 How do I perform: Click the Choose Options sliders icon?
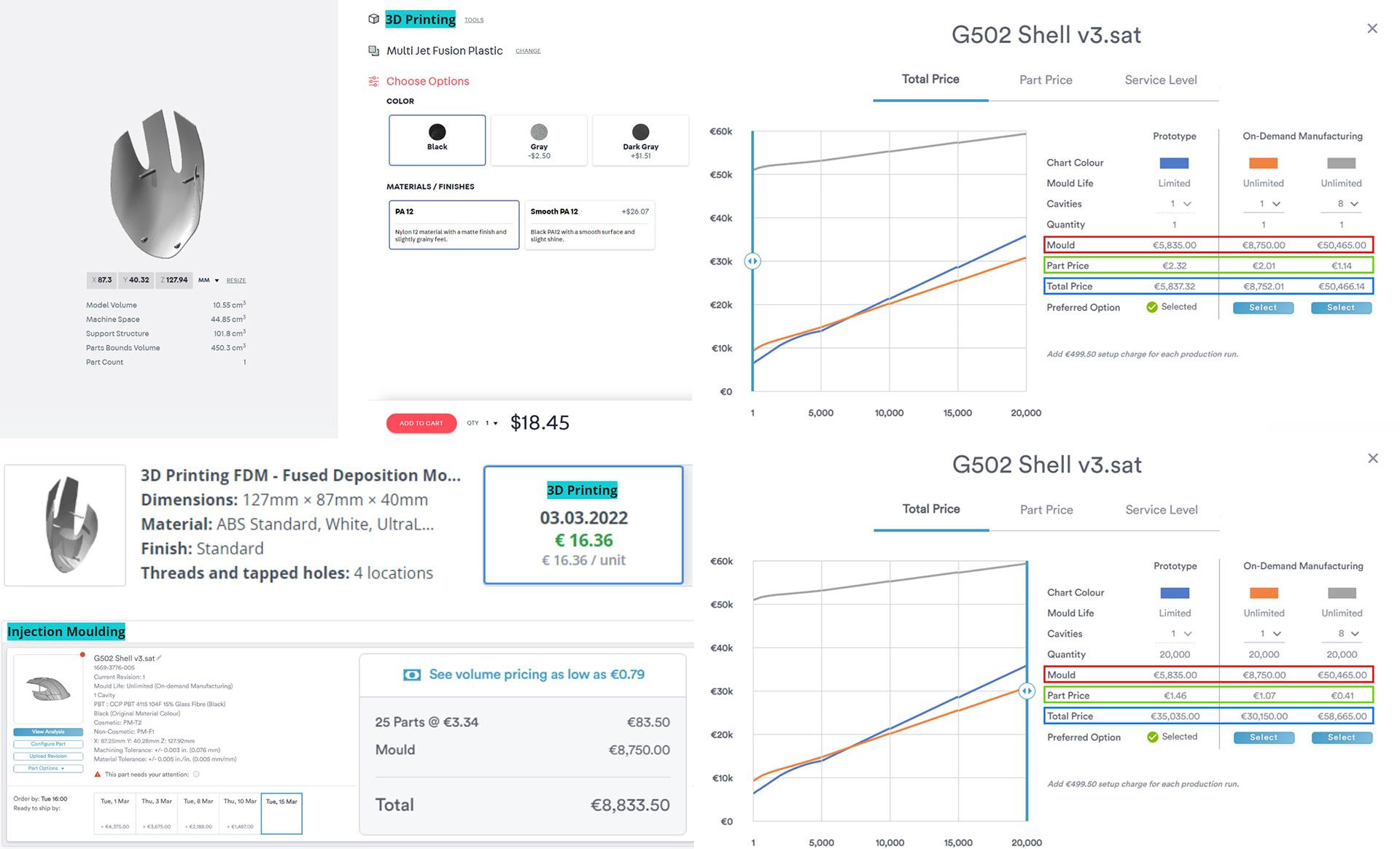pos(373,81)
